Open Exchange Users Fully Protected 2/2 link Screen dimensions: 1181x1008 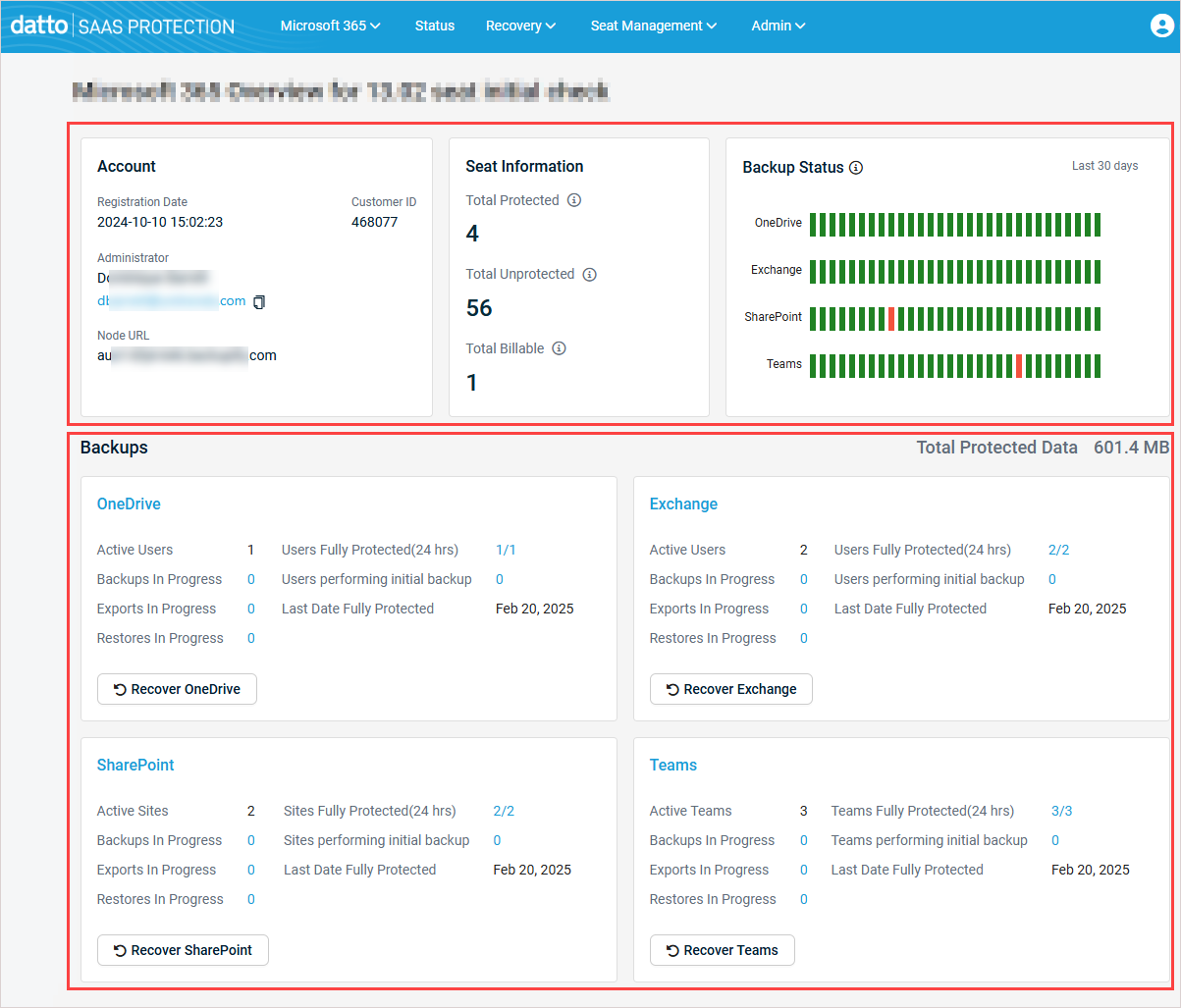click(x=1058, y=550)
